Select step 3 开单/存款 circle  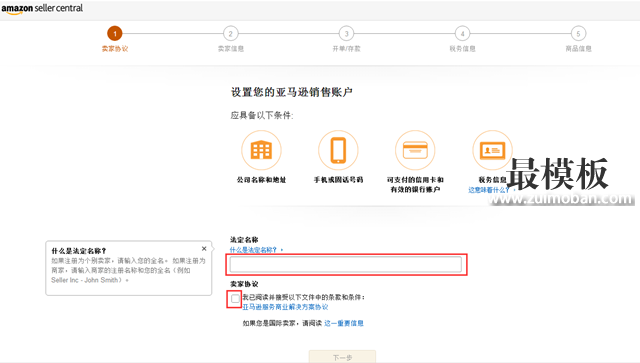(347, 33)
